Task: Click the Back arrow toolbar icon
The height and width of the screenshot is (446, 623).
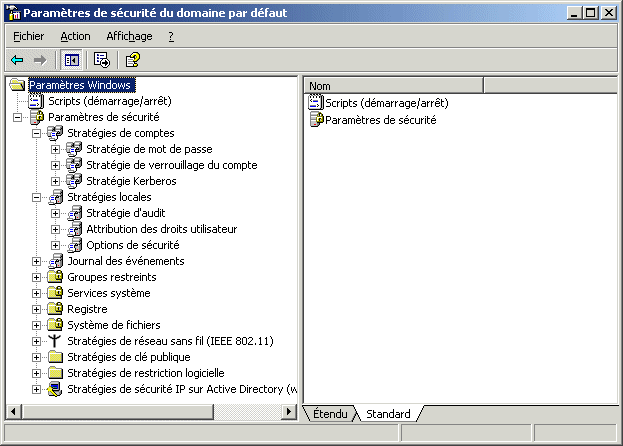Action: 17,60
